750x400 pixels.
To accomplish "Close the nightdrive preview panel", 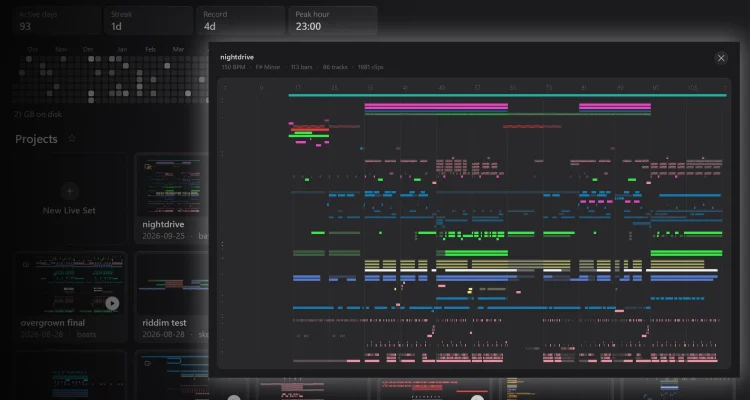I will click(x=721, y=58).
